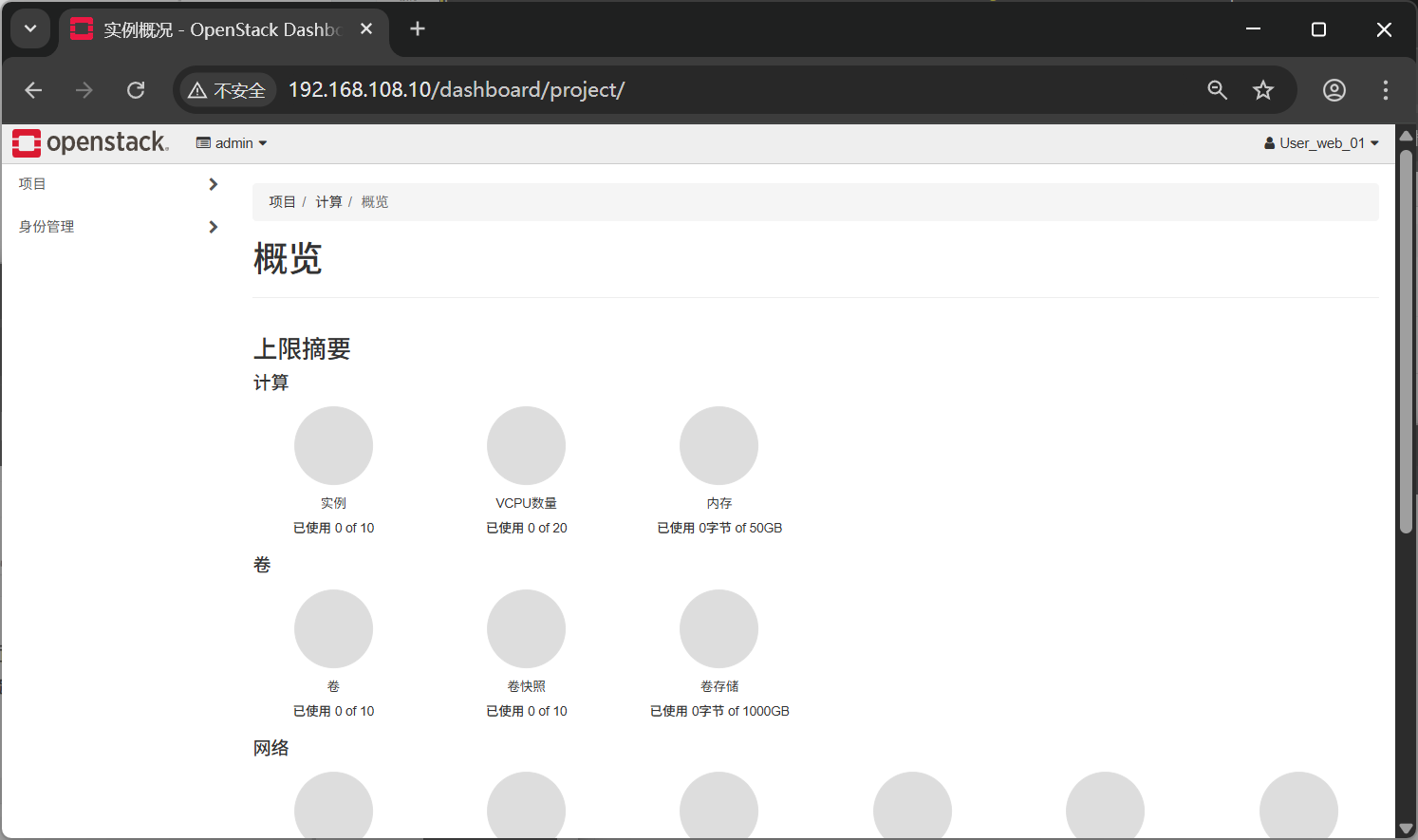Expand the 项目 sidebar section

point(119,184)
